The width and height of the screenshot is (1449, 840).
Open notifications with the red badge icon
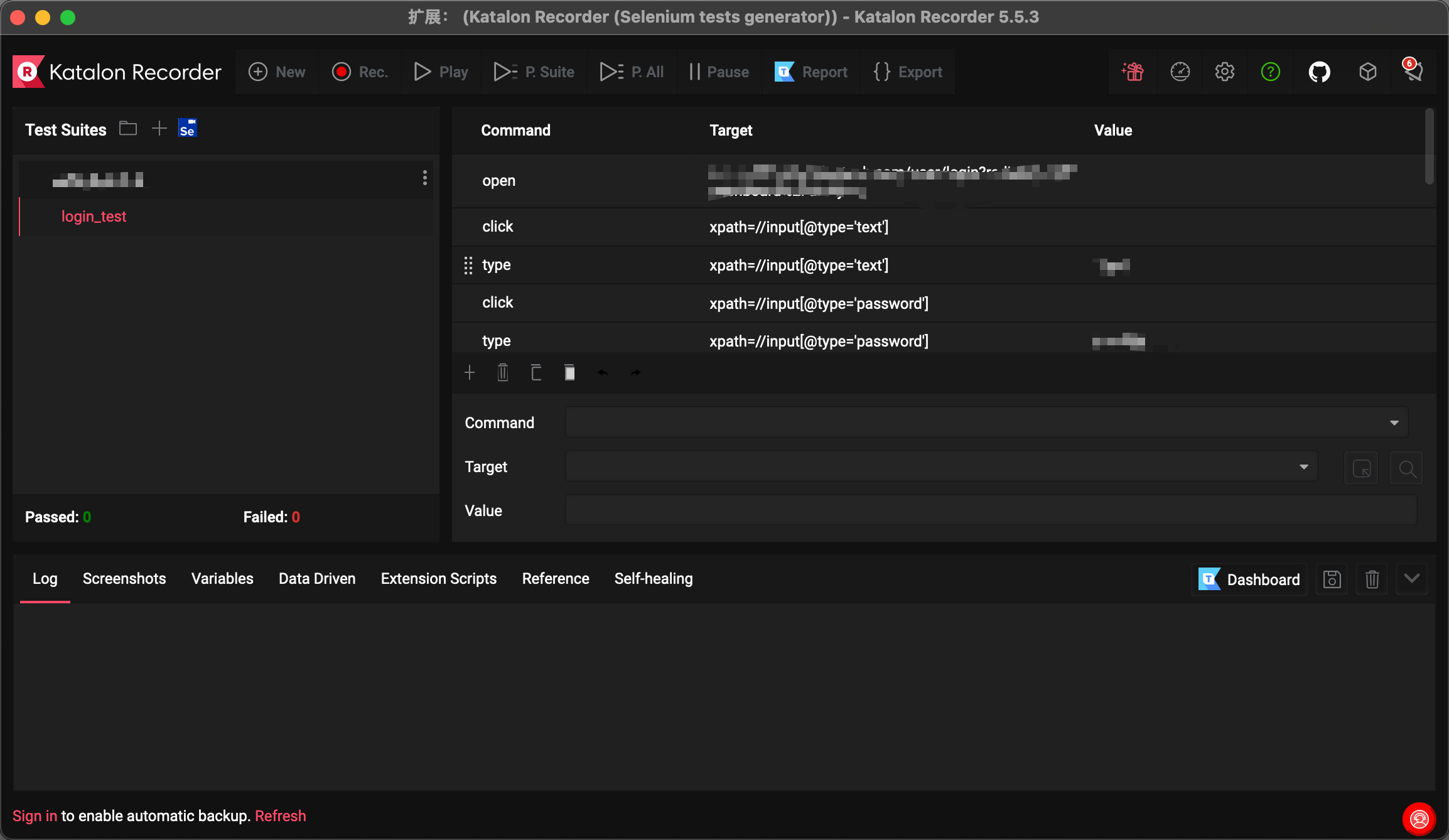pos(1413,70)
